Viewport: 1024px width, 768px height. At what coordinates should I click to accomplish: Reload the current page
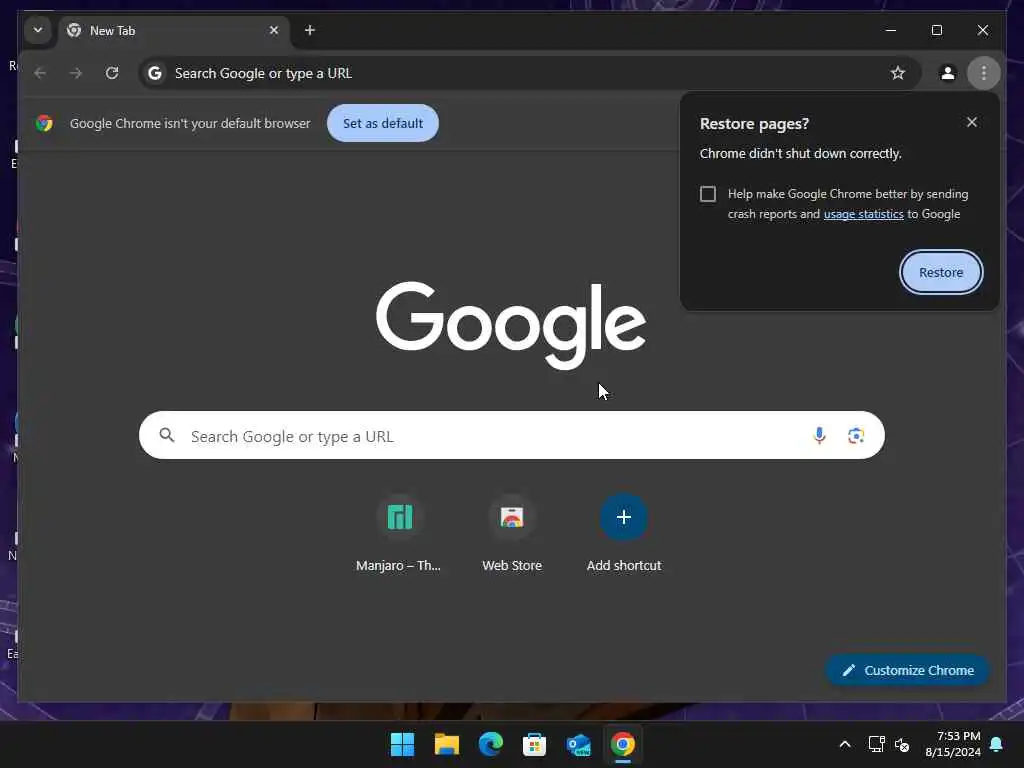coord(112,73)
